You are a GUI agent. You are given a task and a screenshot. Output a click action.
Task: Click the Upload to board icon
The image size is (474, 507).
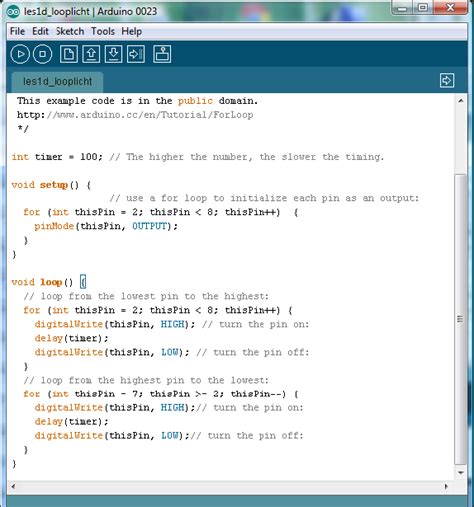tap(136, 54)
